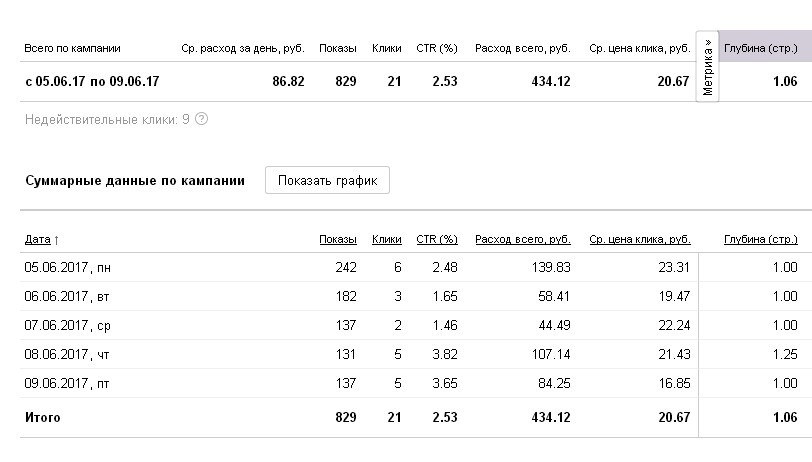Sort table by Показы column
The image size is (812, 462).
[x=338, y=240]
